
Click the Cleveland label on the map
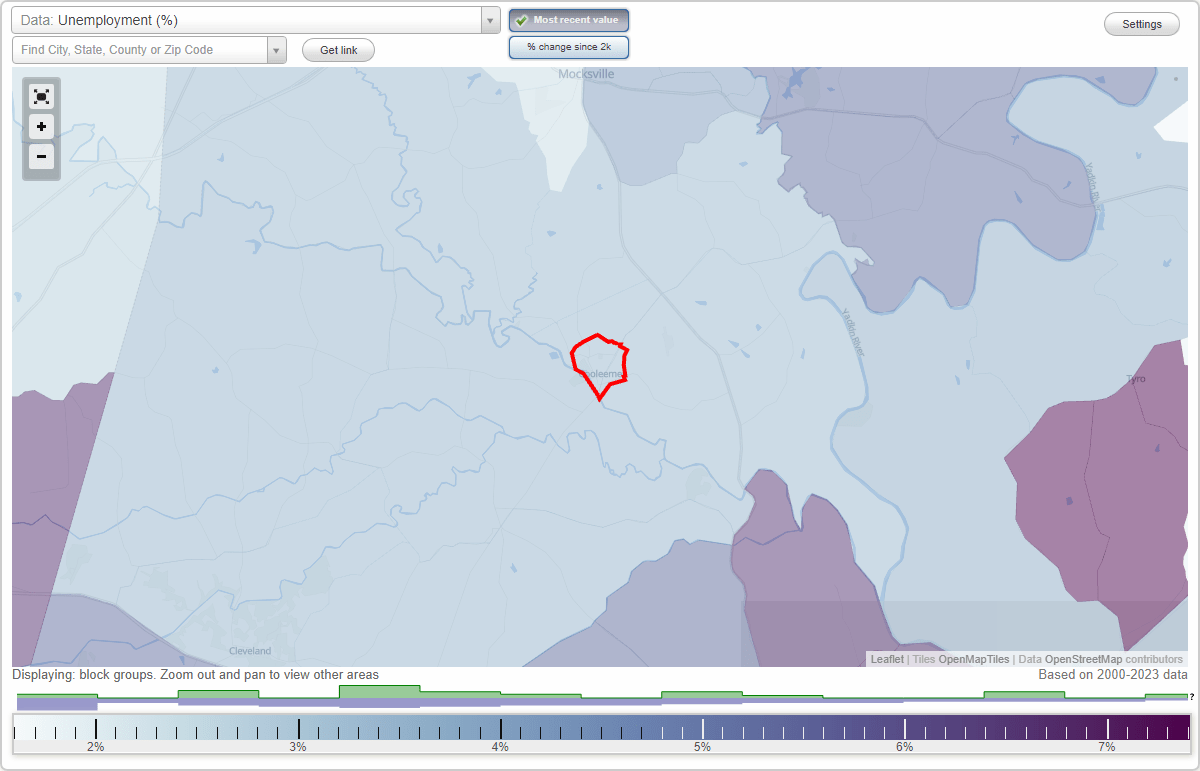[250, 650]
